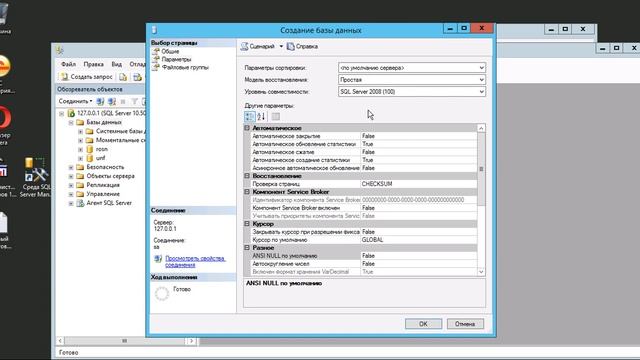This screenshot has height=360, width=640.
Task: Expand the Системные базы данных folder
Action: [x=80, y=131]
